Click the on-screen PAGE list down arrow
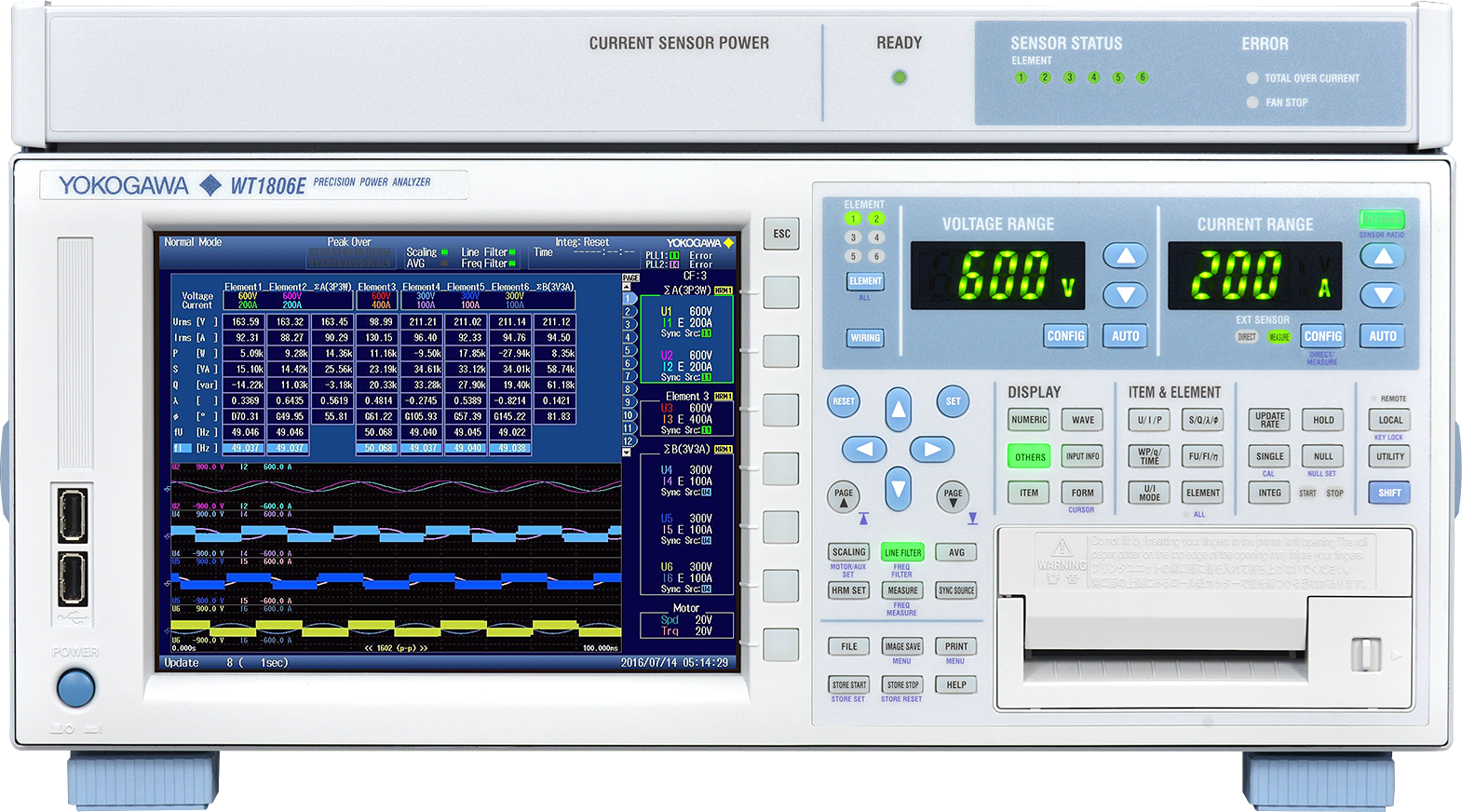 pos(627,453)
